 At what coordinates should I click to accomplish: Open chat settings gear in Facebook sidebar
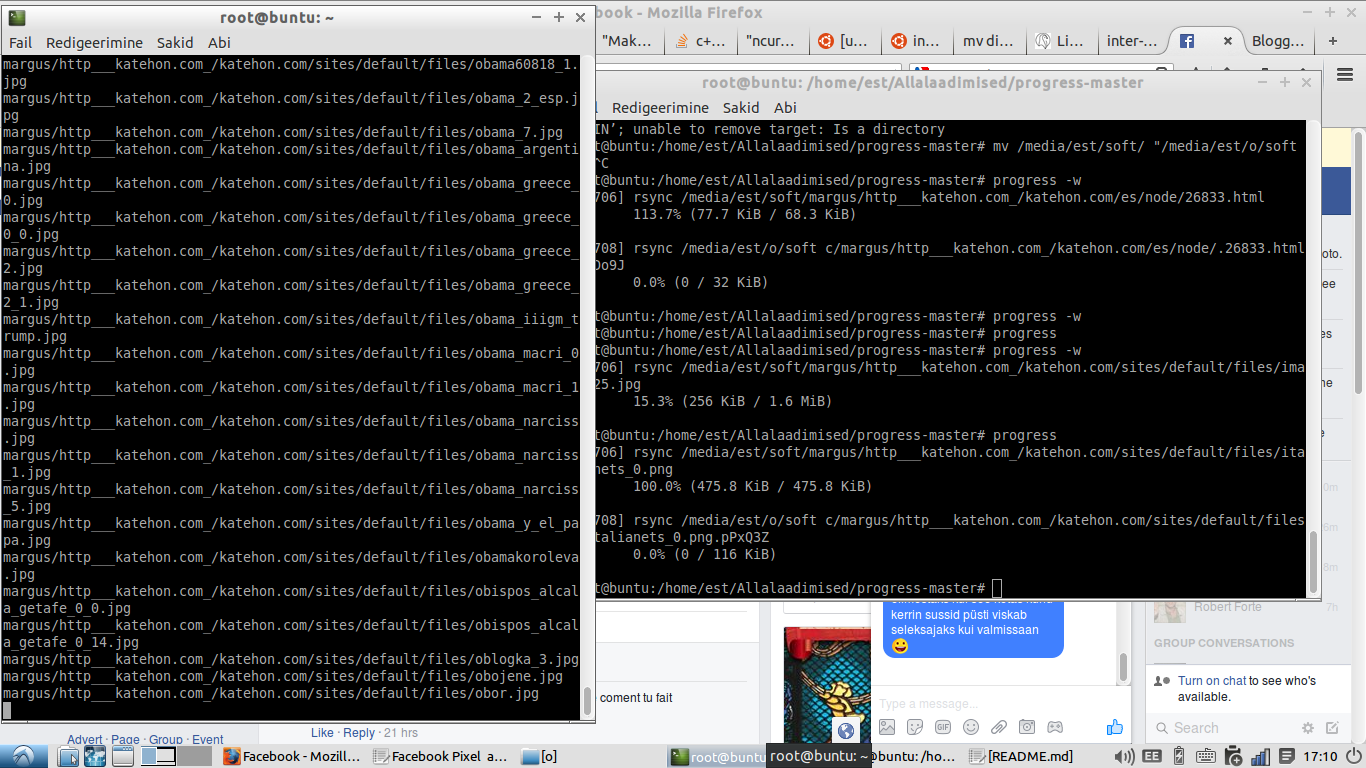[x=1308, y=728]
